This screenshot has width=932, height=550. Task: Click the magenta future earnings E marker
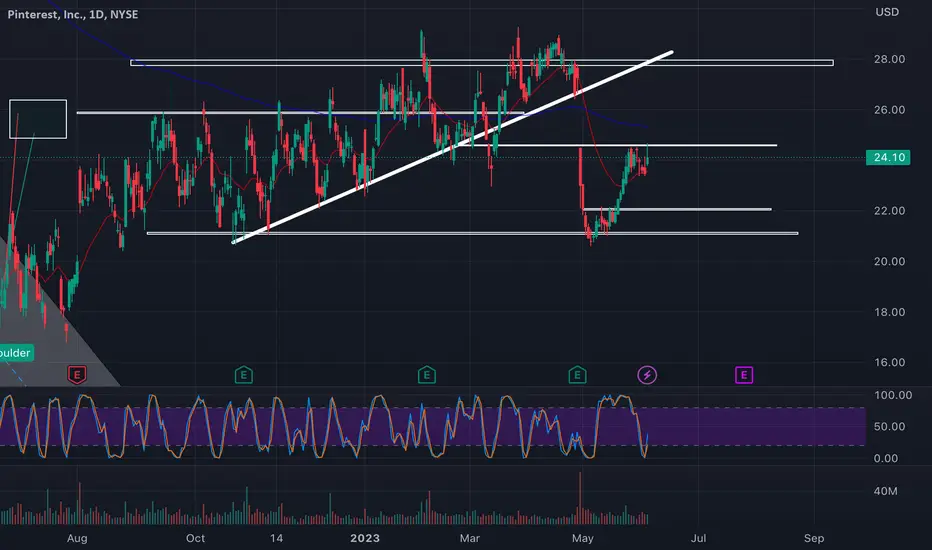(744, 375)
